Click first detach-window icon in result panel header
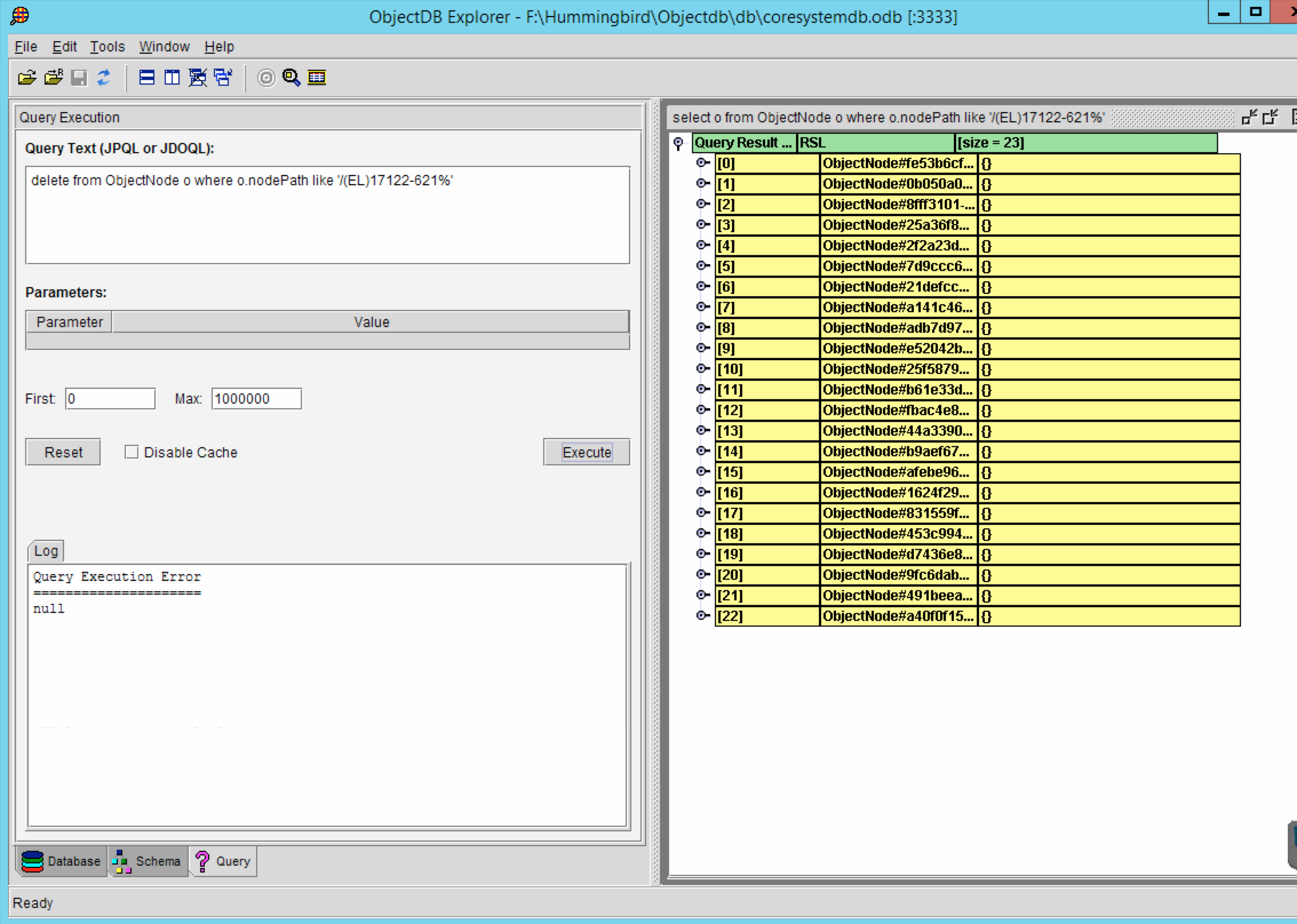This screenshot has height=924, width=1297. 1250,117
